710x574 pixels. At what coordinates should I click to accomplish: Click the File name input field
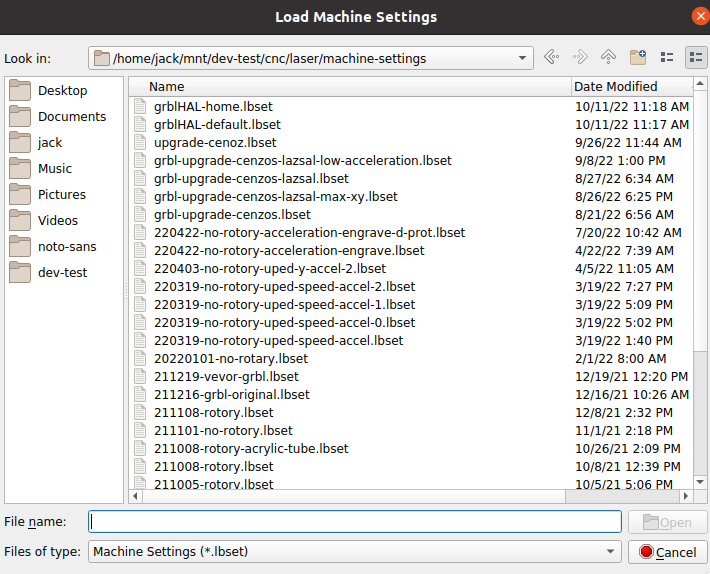[x=355, y=522]
